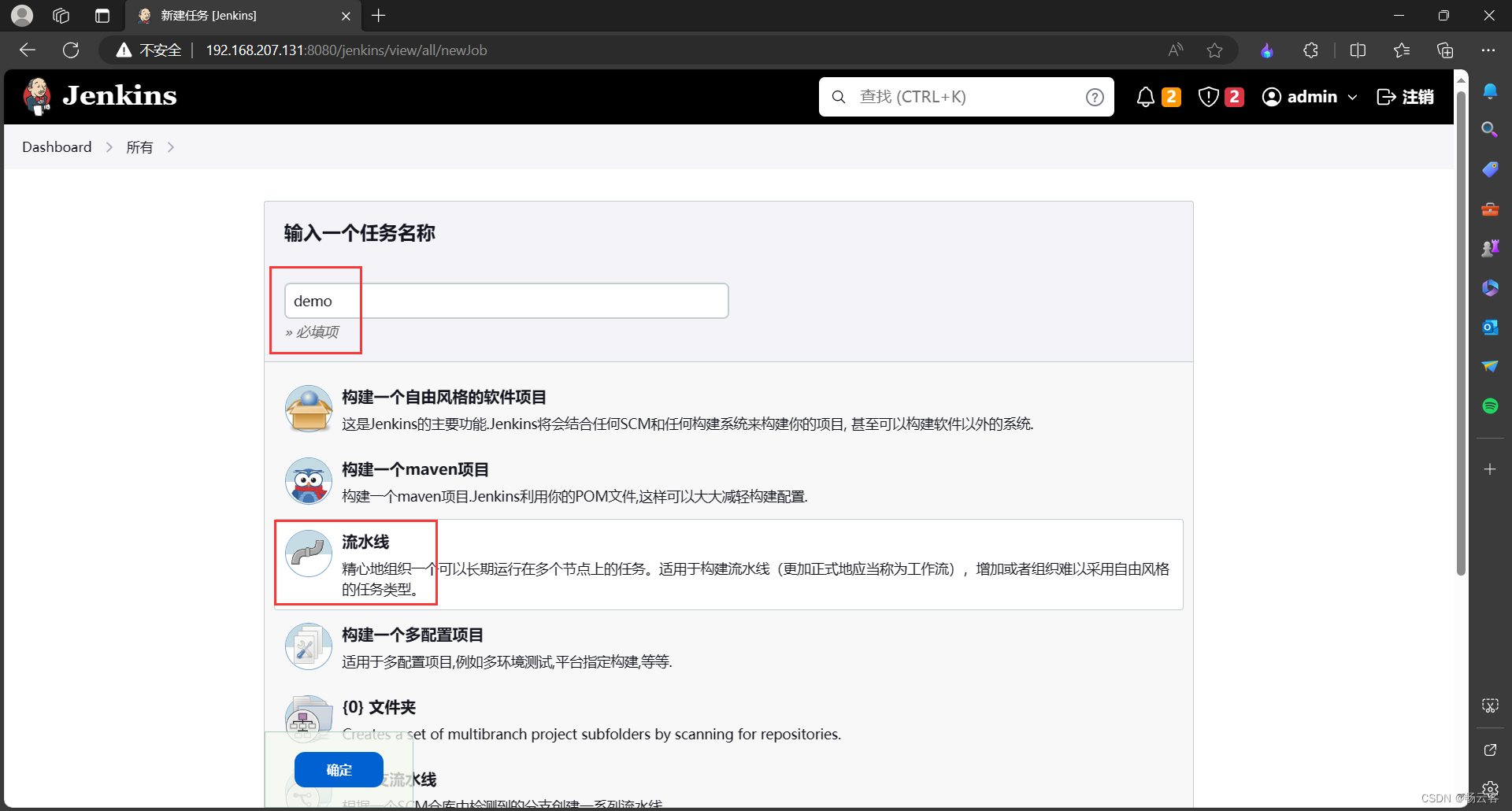Open the sidebar blue paper-plane icon
This screenshot has width=1512, height=811.
(1490, 366)
